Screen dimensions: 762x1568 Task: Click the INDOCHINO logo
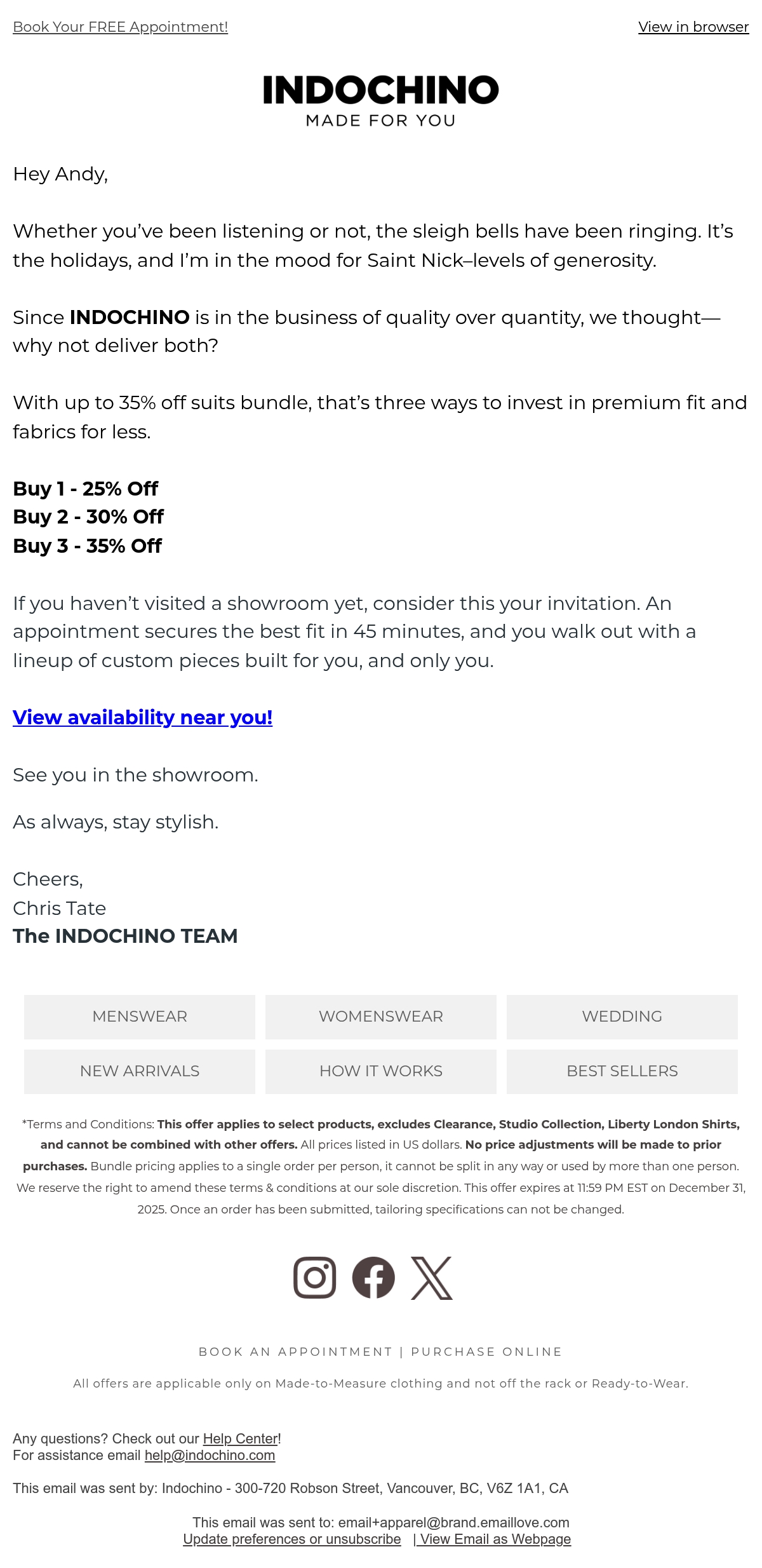pos(381,90)
